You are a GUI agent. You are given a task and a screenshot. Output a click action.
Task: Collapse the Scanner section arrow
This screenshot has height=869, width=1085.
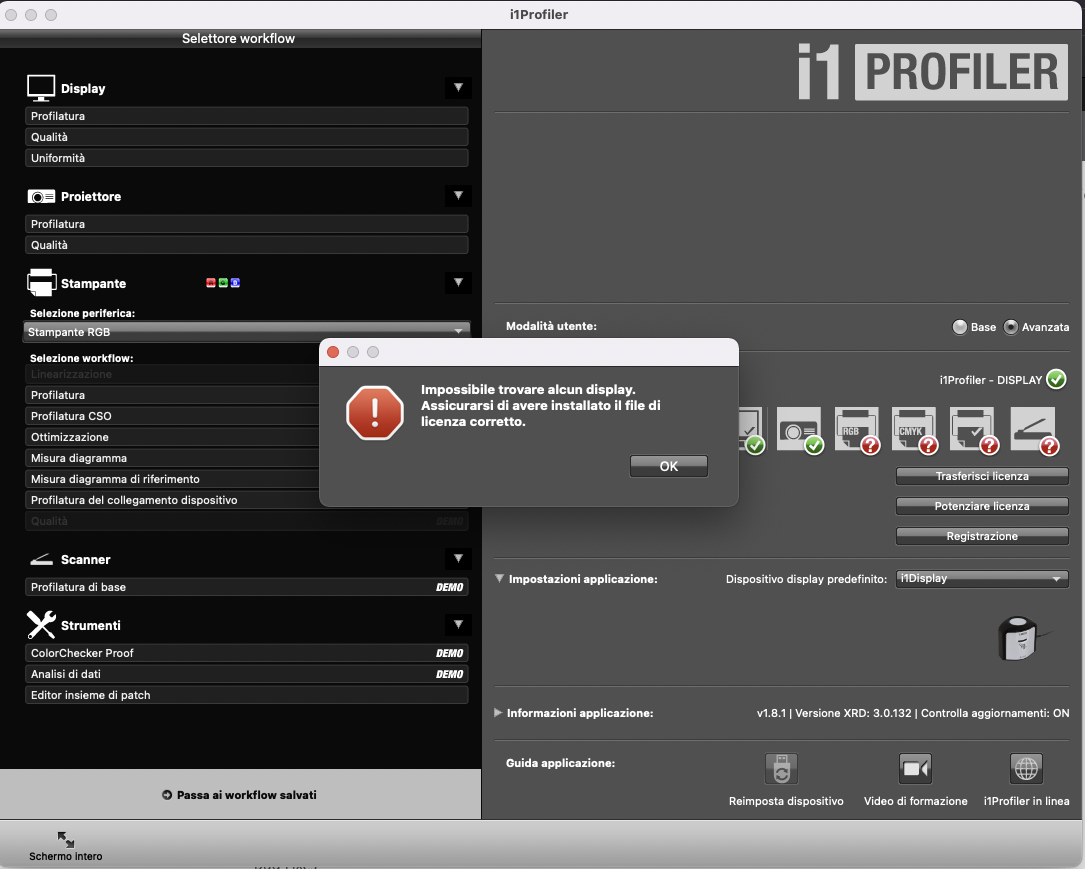[x=458, y=558]
